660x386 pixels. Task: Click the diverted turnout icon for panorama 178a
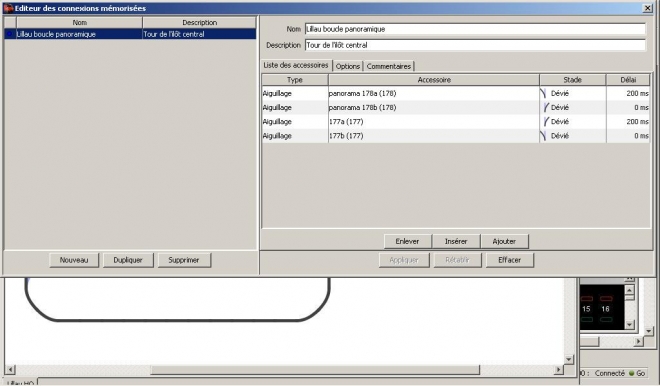click(543, 93)
